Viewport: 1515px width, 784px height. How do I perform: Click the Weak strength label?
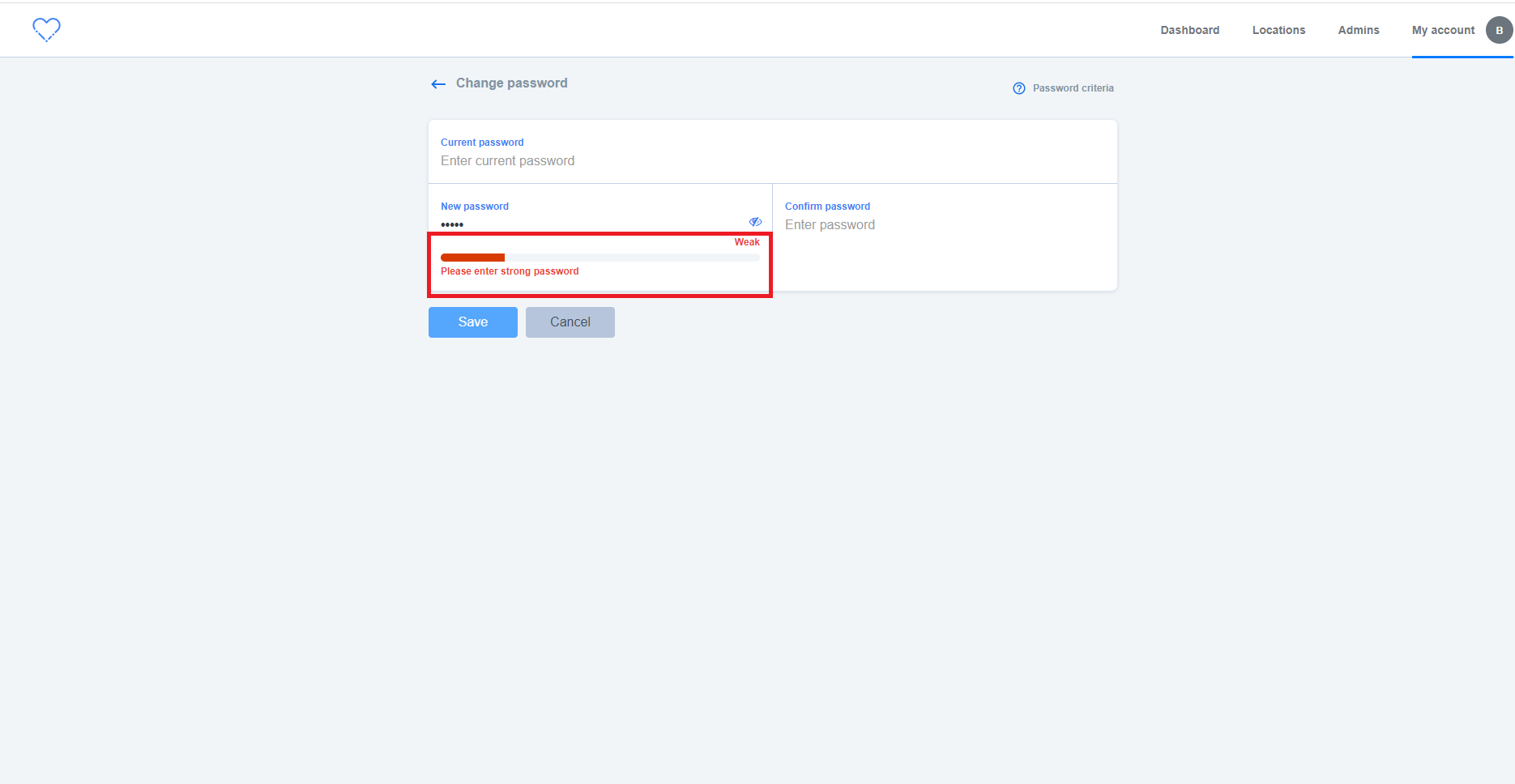pyautogui.click(x=746, y=241)
